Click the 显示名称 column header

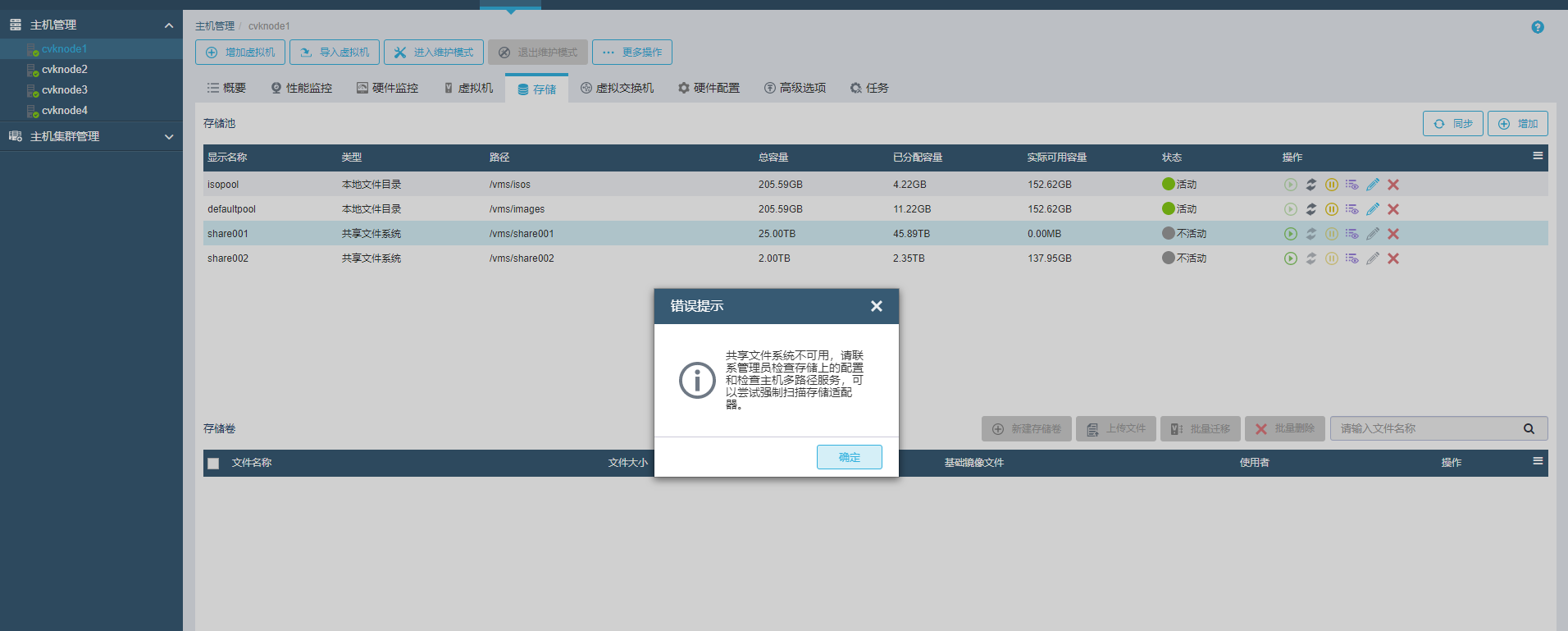point(227,158)
